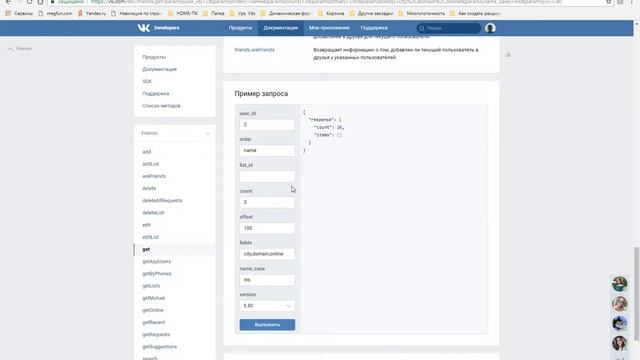This screenshot has width=640, height=360.
Task: Open the user profile avatar in header
Action: (x=490, y=28)
